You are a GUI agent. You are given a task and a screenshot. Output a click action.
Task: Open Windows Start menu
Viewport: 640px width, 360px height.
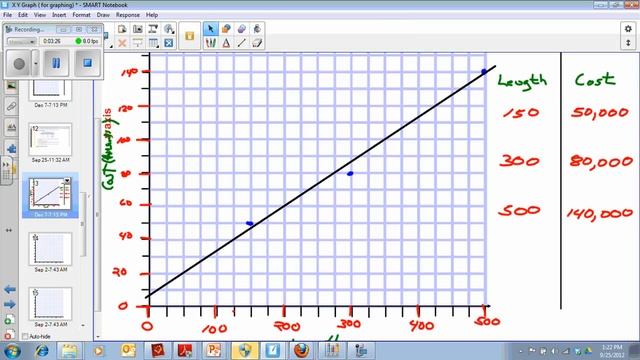12,351
